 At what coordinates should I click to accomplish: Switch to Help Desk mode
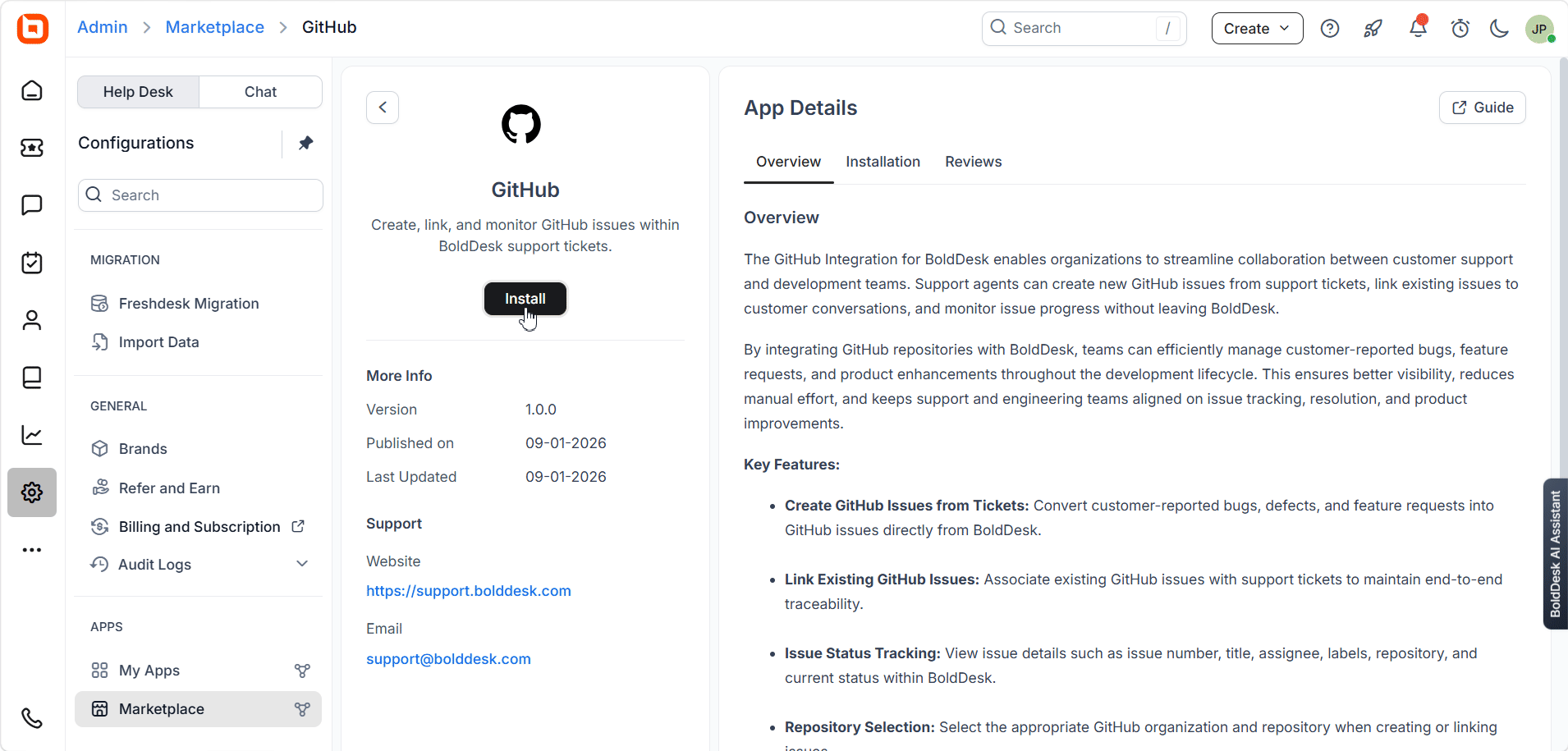point(138,92)
